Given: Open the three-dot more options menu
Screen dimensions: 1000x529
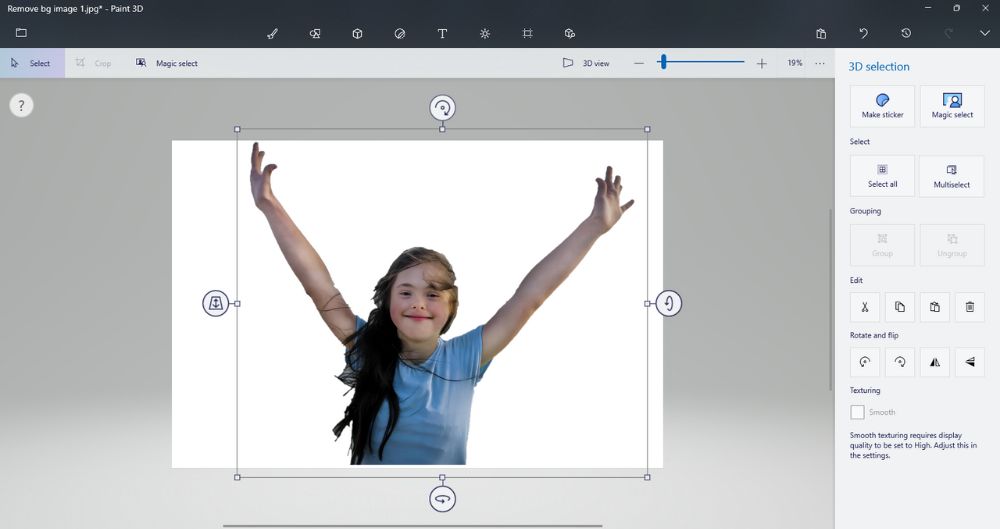Looking at the screenshot, I should pyautogui.click(x=820, y=63).
